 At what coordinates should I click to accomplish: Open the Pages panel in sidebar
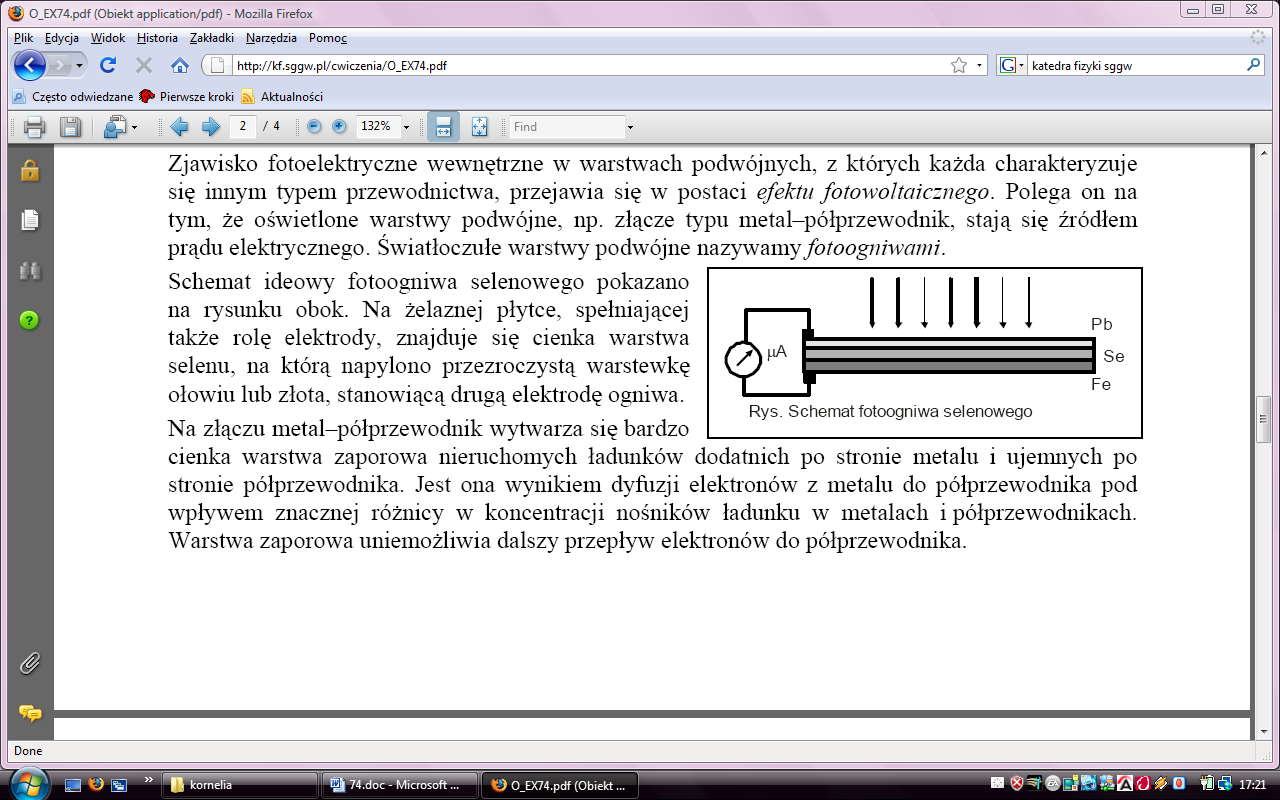(30, 220)
